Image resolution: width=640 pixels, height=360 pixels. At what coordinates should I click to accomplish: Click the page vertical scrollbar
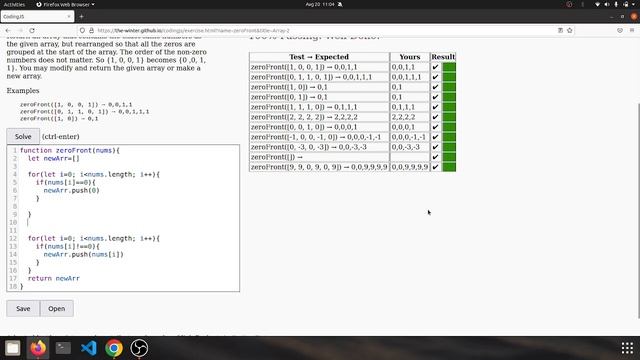pyautogui.click(x=638, y=210)
